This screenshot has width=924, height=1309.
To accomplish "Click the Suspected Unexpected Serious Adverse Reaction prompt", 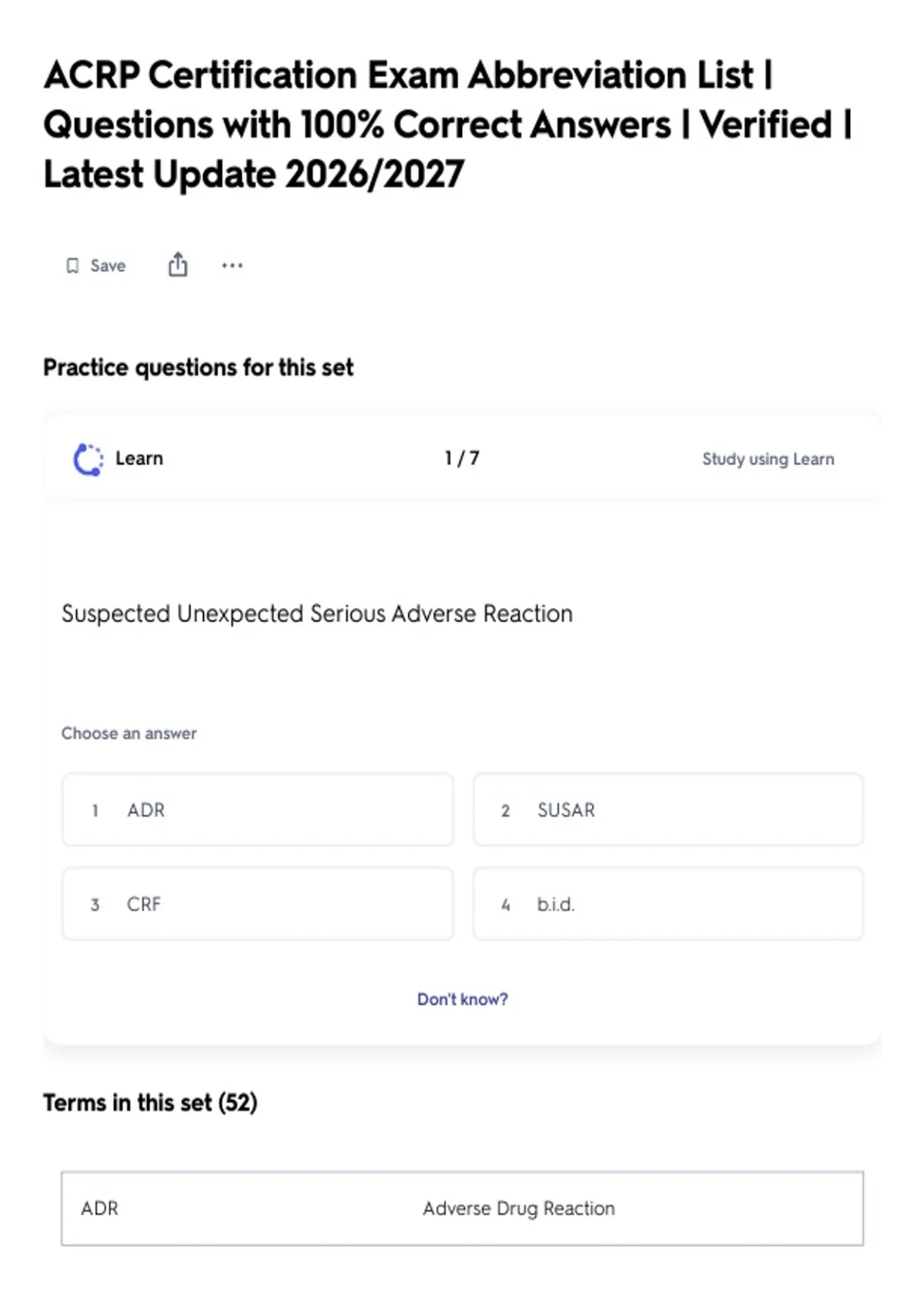I will click(317, 614).
